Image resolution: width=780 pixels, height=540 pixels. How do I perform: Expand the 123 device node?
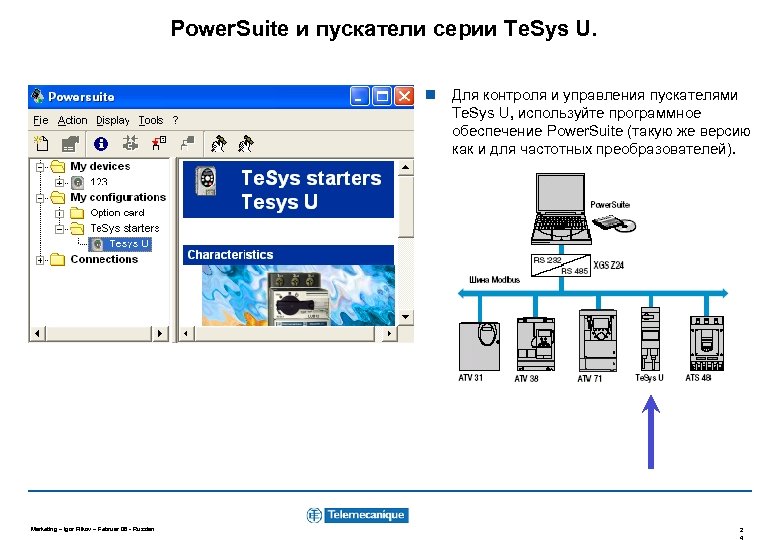click(x=59, y=182)
